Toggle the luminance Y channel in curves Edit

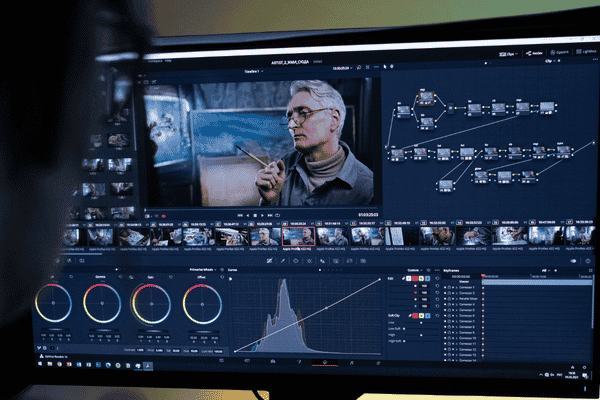pyautogui.click(x=409, y=279)
